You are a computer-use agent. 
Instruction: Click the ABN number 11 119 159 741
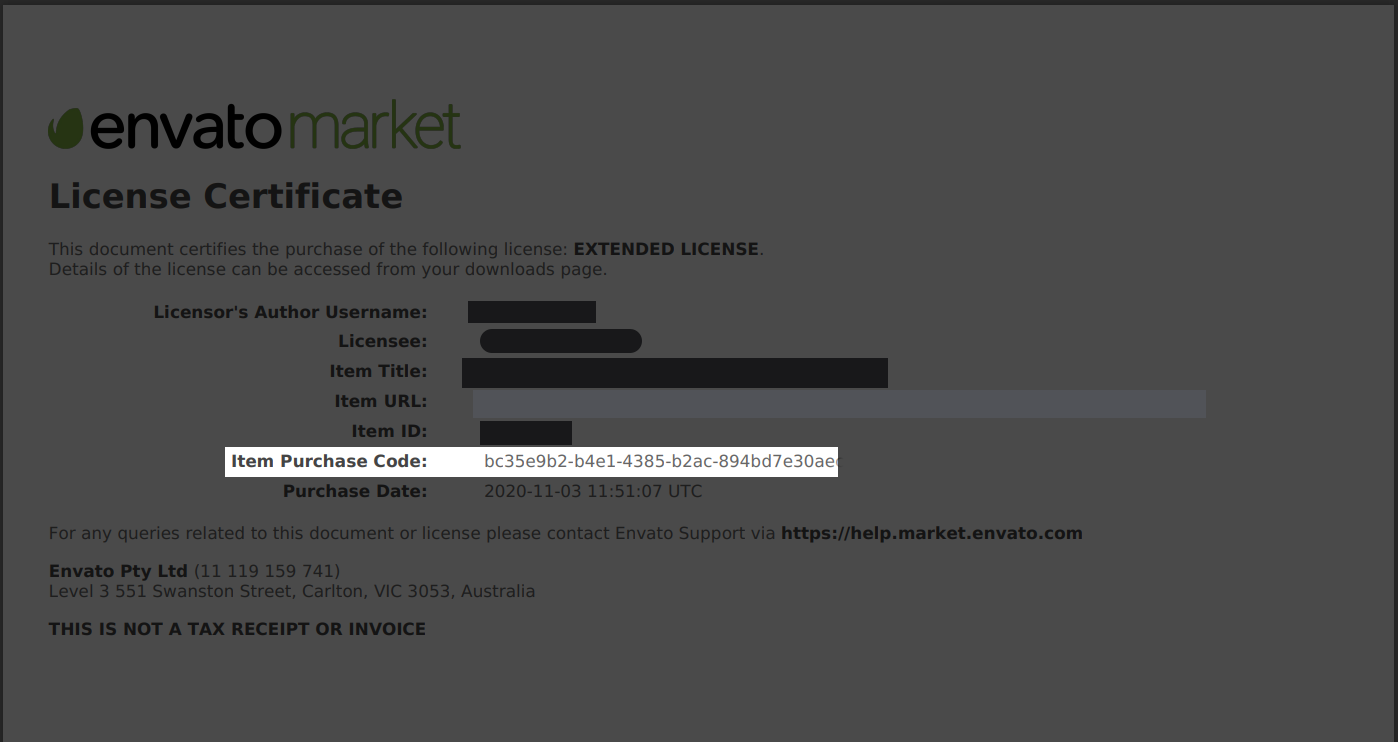click(267, 571)
